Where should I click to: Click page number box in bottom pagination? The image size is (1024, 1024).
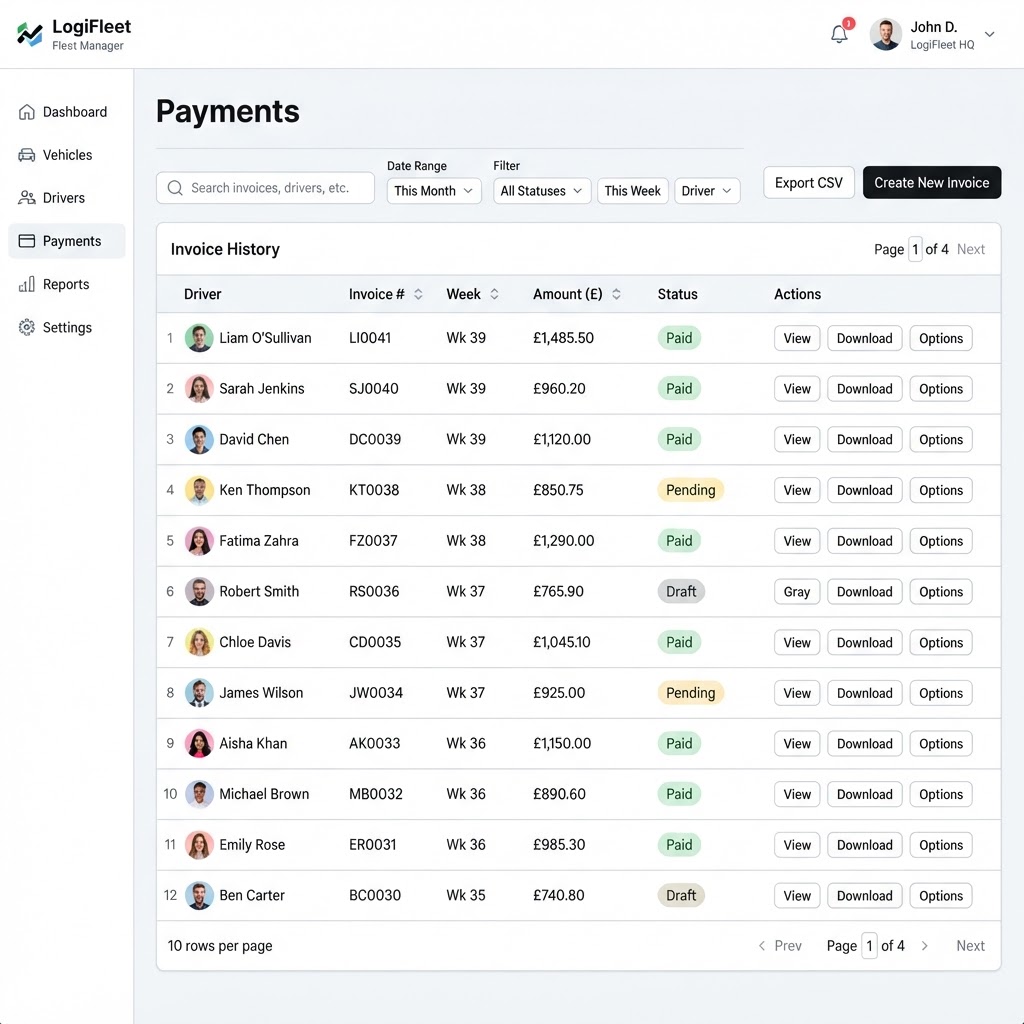pyautogui.click(x=869, y=946)
